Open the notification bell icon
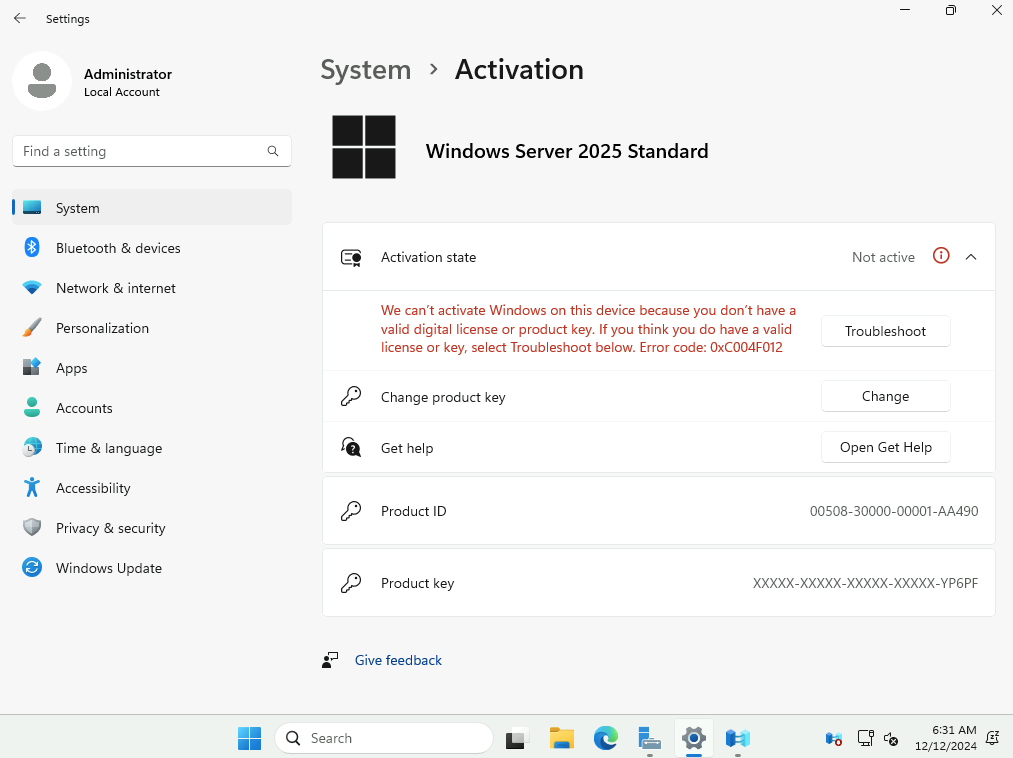The image size is (1013, 758). coord(992,738)
